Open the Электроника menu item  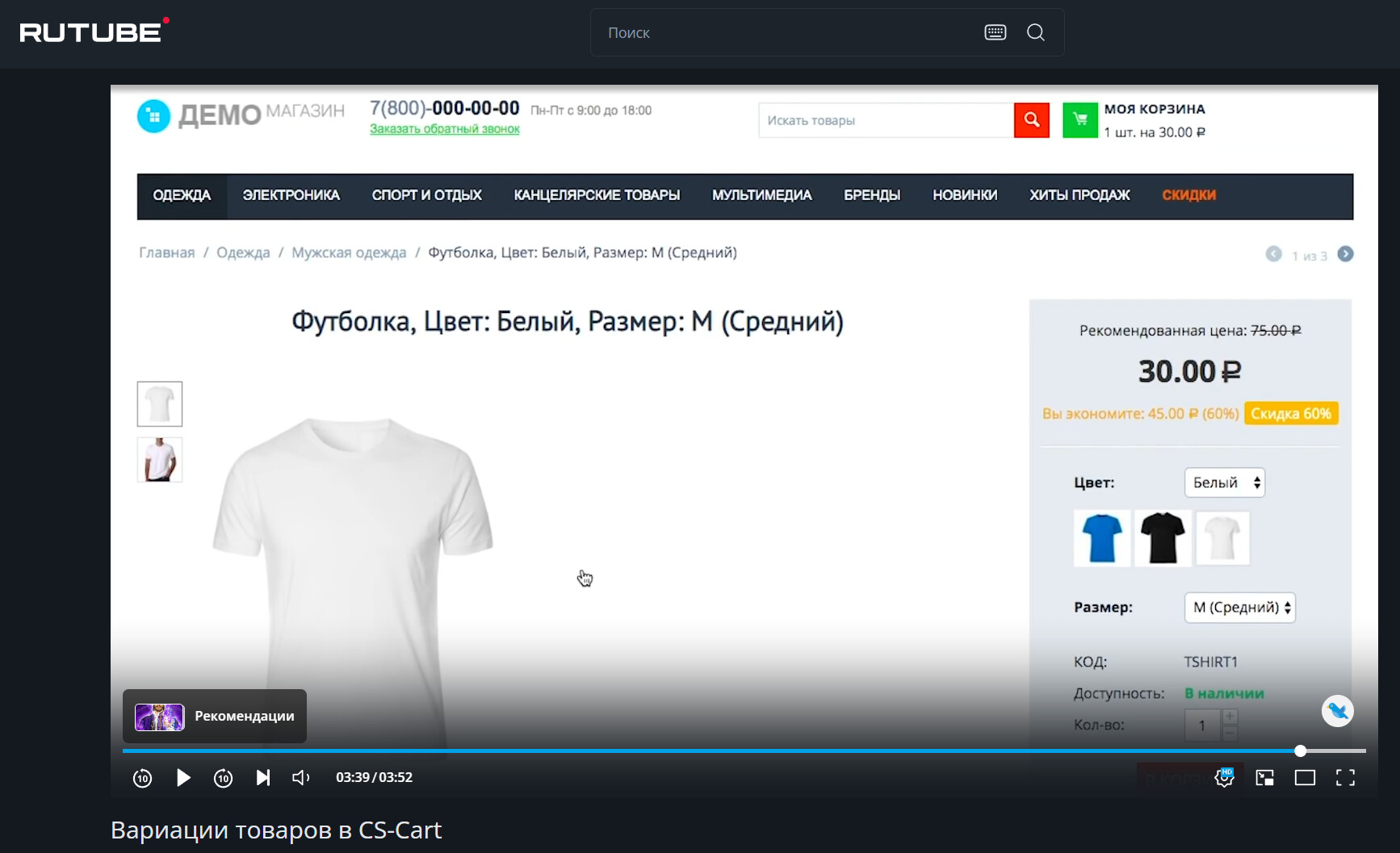[x=291, y=195]
